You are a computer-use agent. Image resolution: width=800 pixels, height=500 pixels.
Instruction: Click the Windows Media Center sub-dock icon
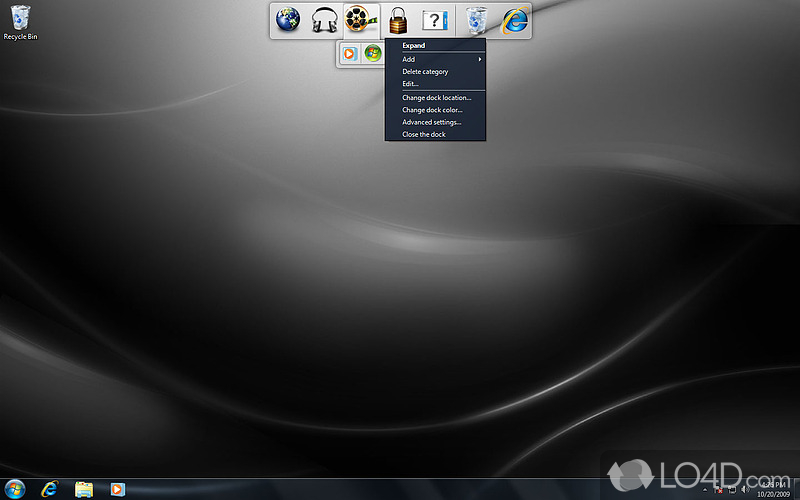372,54
